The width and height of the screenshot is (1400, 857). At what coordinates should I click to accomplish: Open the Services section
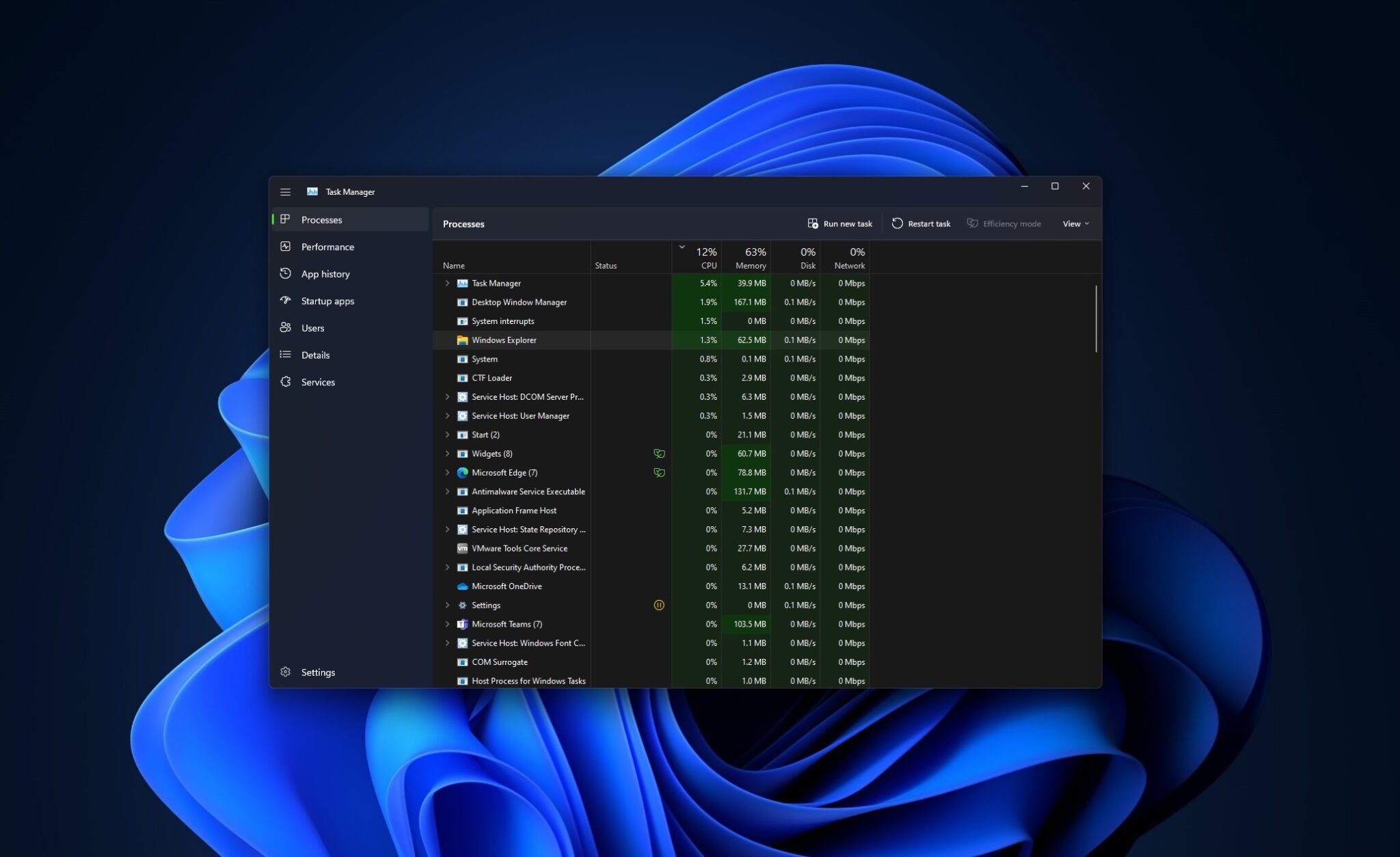click(x=318, y=381)
